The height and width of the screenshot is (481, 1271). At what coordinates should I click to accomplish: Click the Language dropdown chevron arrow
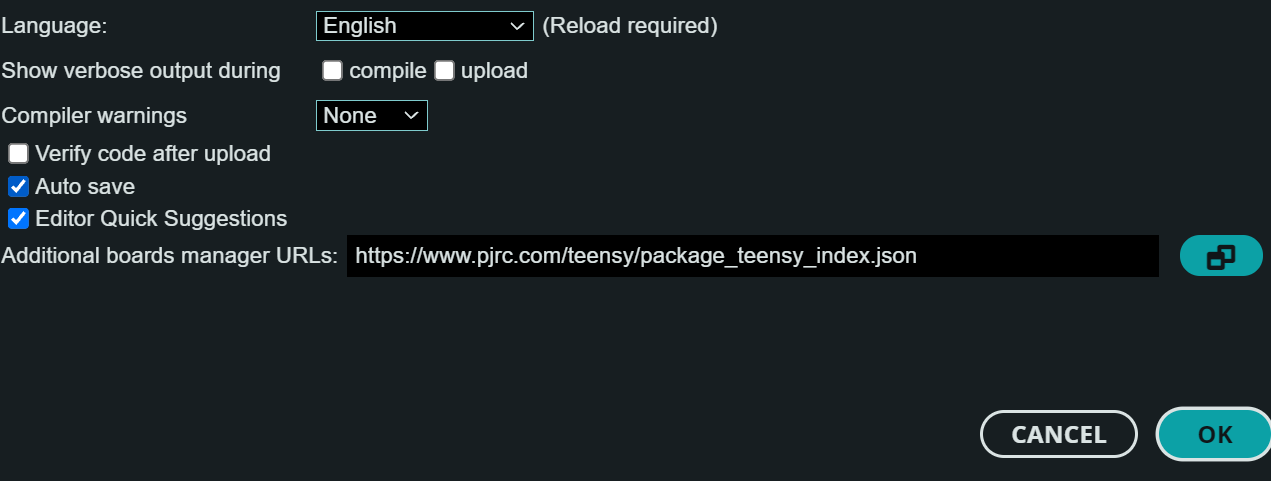pos(516,26)
